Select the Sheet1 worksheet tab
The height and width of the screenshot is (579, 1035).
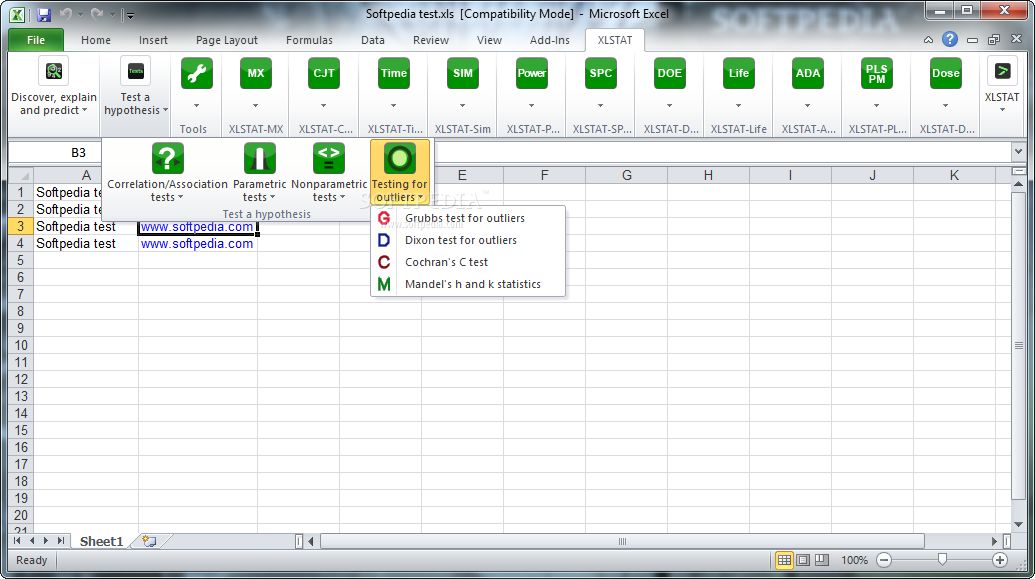tap(102, 541)
